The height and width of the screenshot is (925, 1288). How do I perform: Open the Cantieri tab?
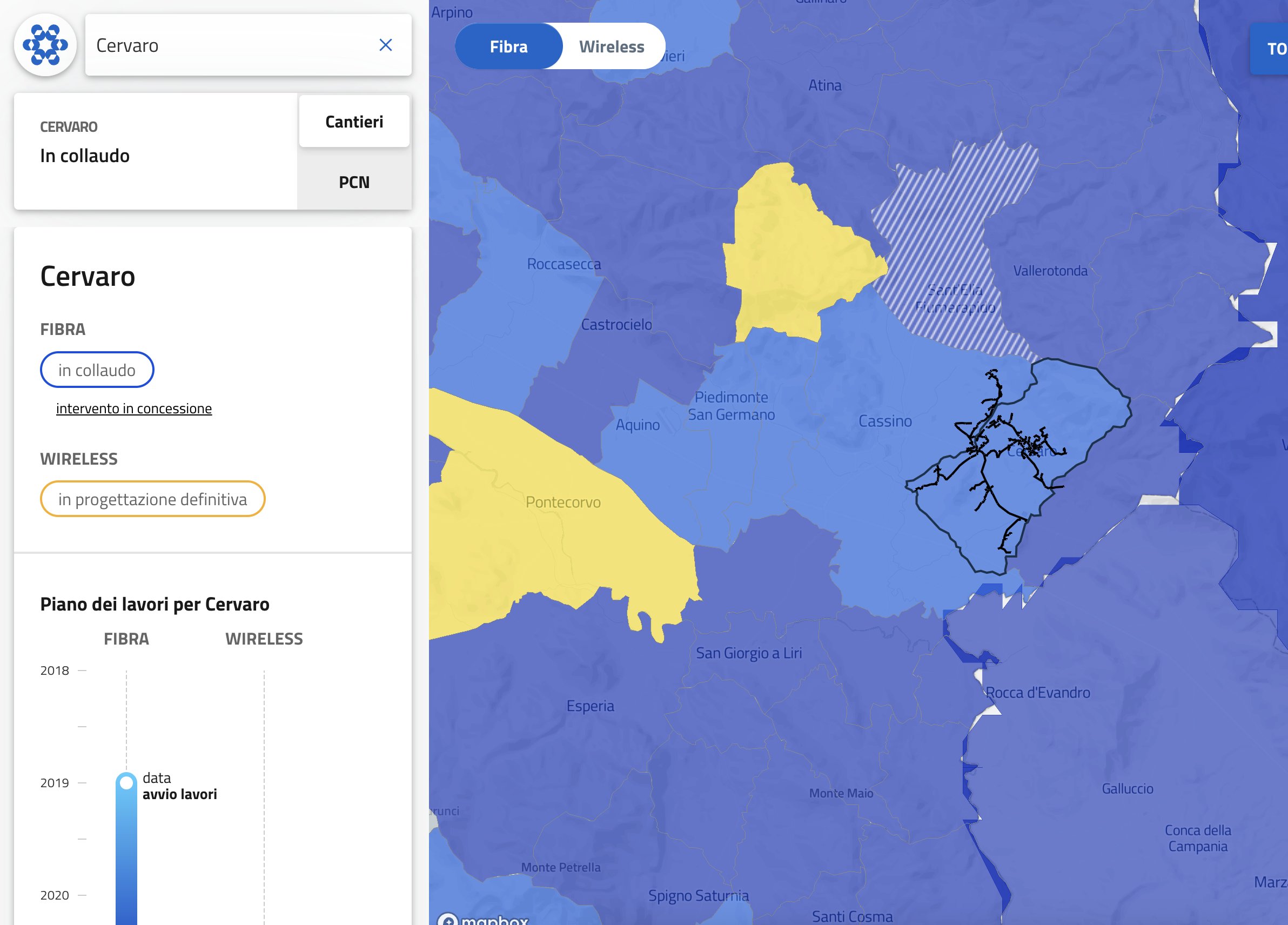pyautogui.click(x=354, y=122)
